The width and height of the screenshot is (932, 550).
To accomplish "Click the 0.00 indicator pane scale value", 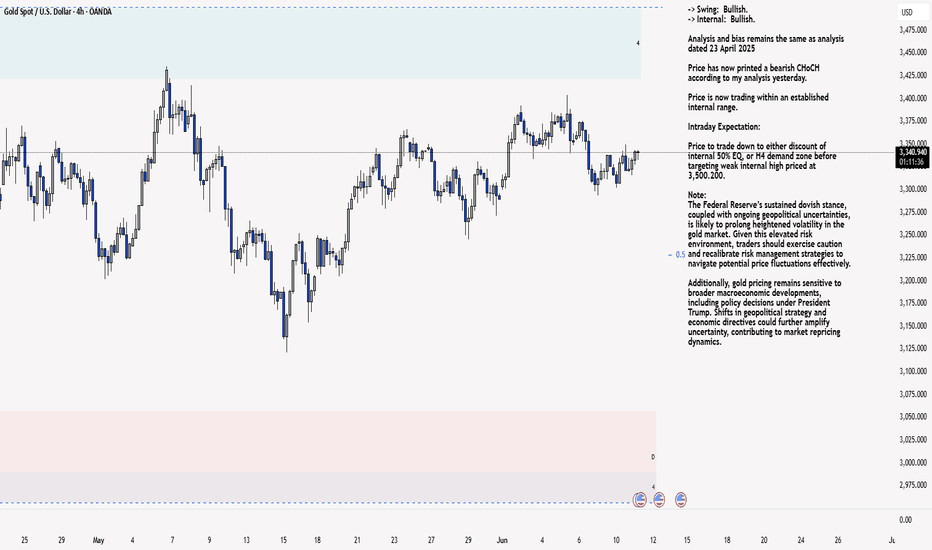I will [905, 520].
